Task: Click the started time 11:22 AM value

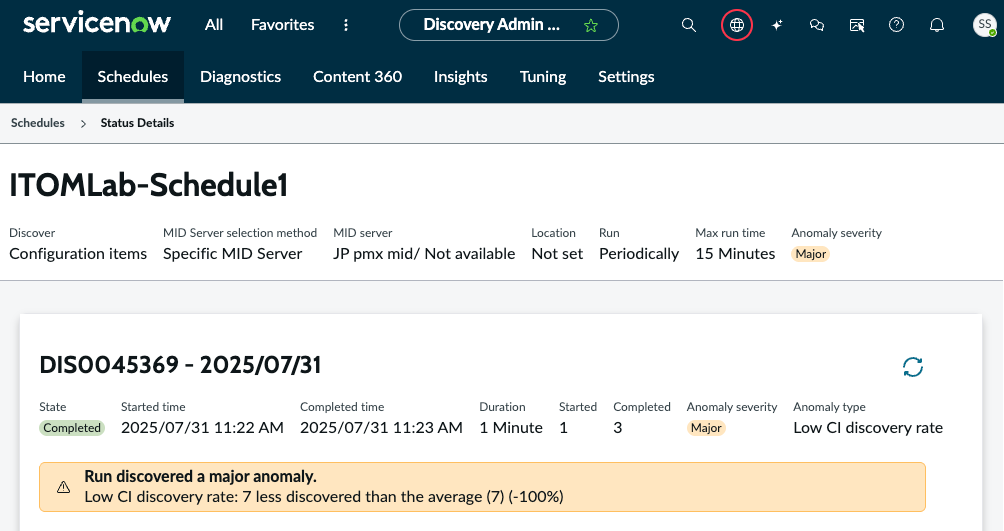Action: (x=202, y=428)
